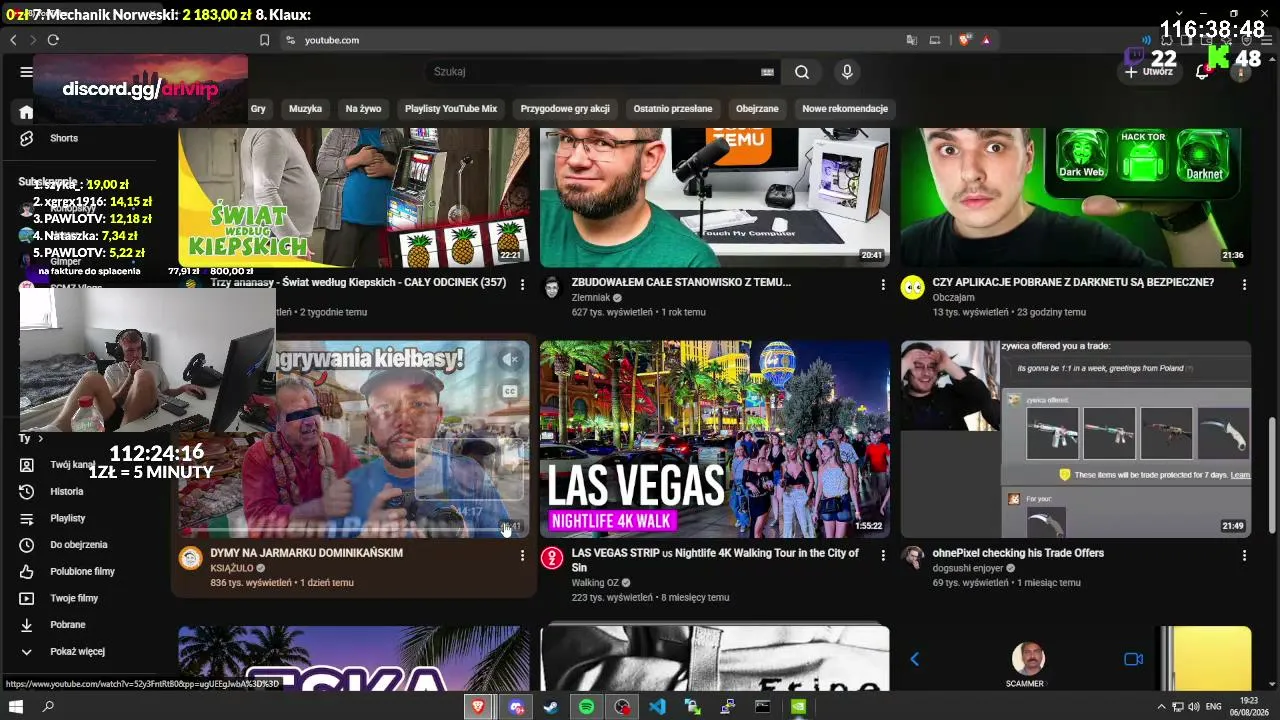Open the Windows Start menu
The height and width of the screenshot is (720, 1280).
click(15, 707)
